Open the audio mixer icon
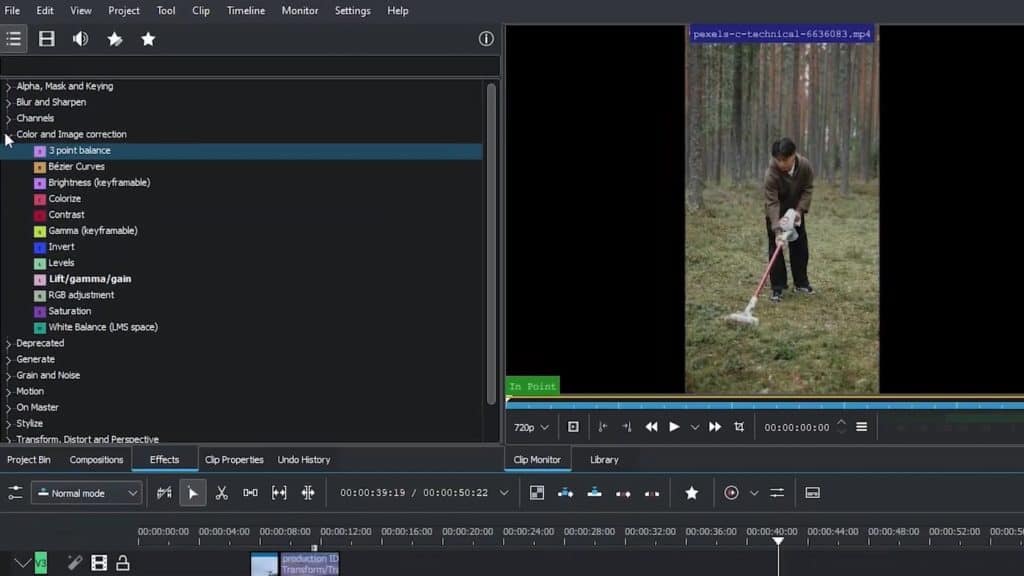 pos(776,492)
